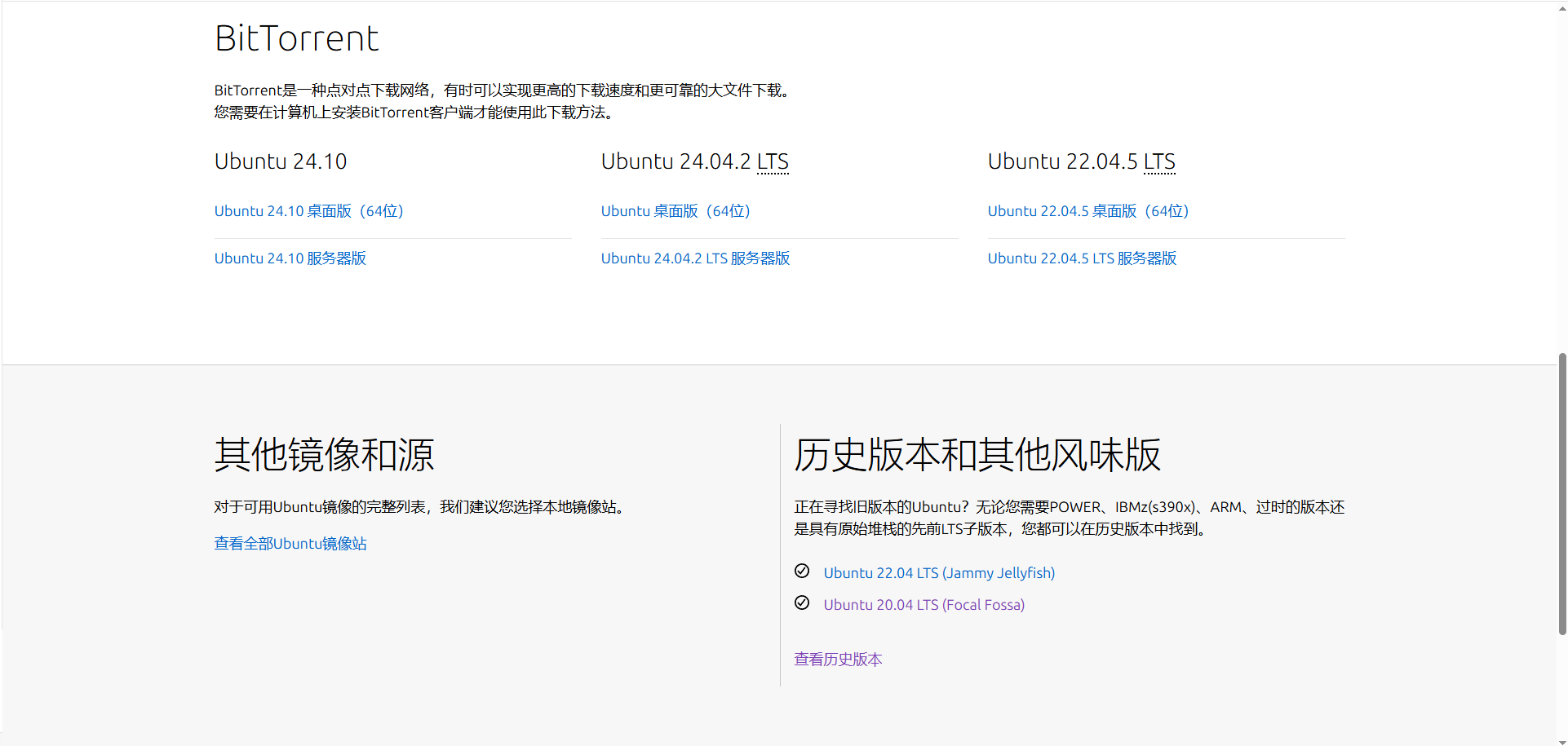Open Ubuntu 22.04.5 桌面版（64位）link

click(x=1088, y=211)
